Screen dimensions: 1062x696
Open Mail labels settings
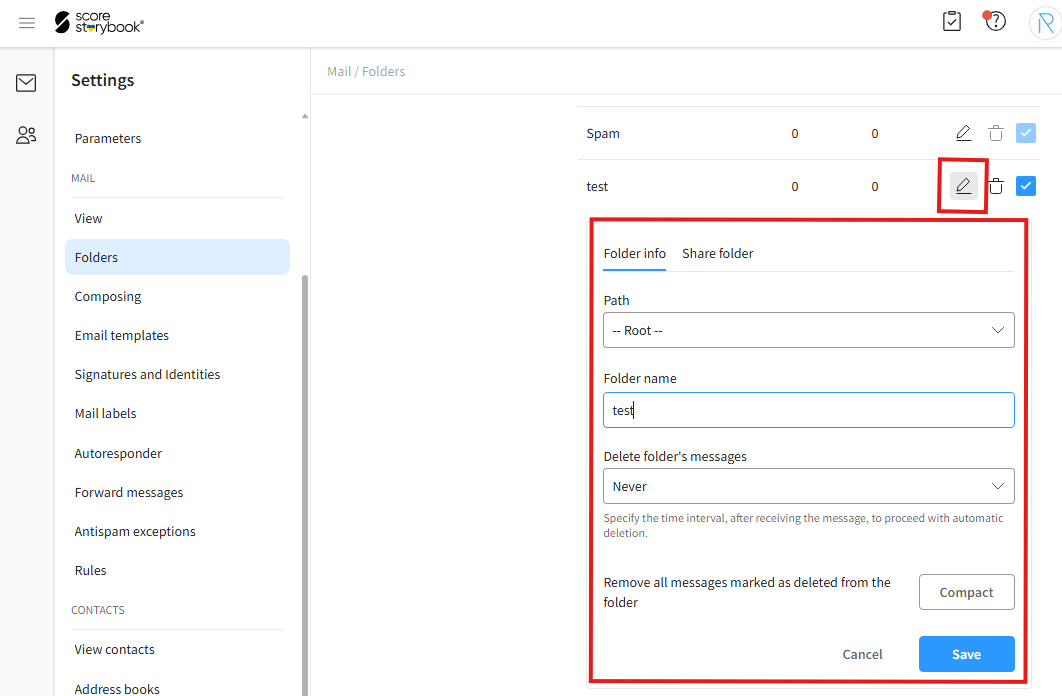tap(105, 414)
